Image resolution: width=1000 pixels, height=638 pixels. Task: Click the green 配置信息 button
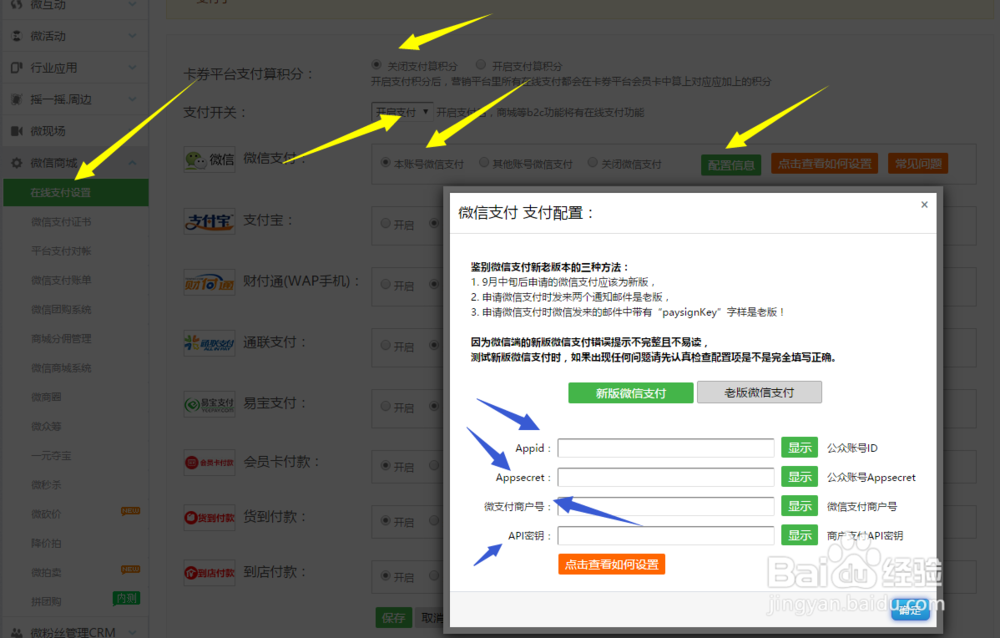731,165
